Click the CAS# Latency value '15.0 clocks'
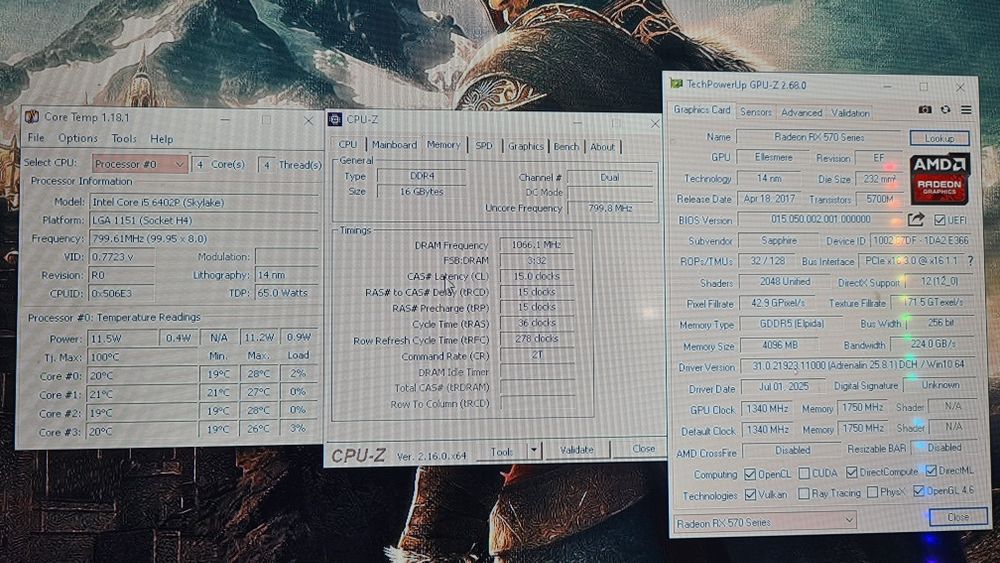1000x563 pixels. (536, 276)
